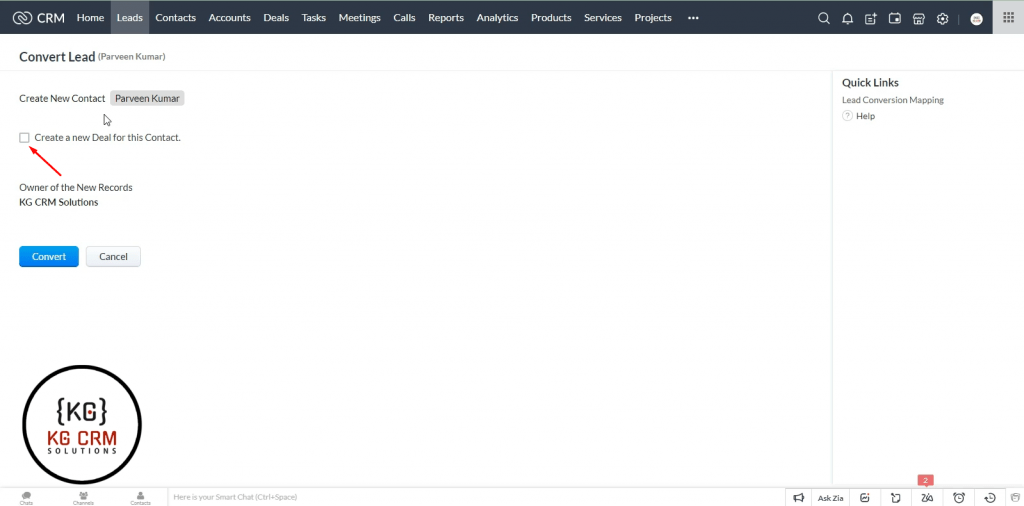Click the Owner of the New Records label
The image size is (1024, 506).
tap(76, 187)
